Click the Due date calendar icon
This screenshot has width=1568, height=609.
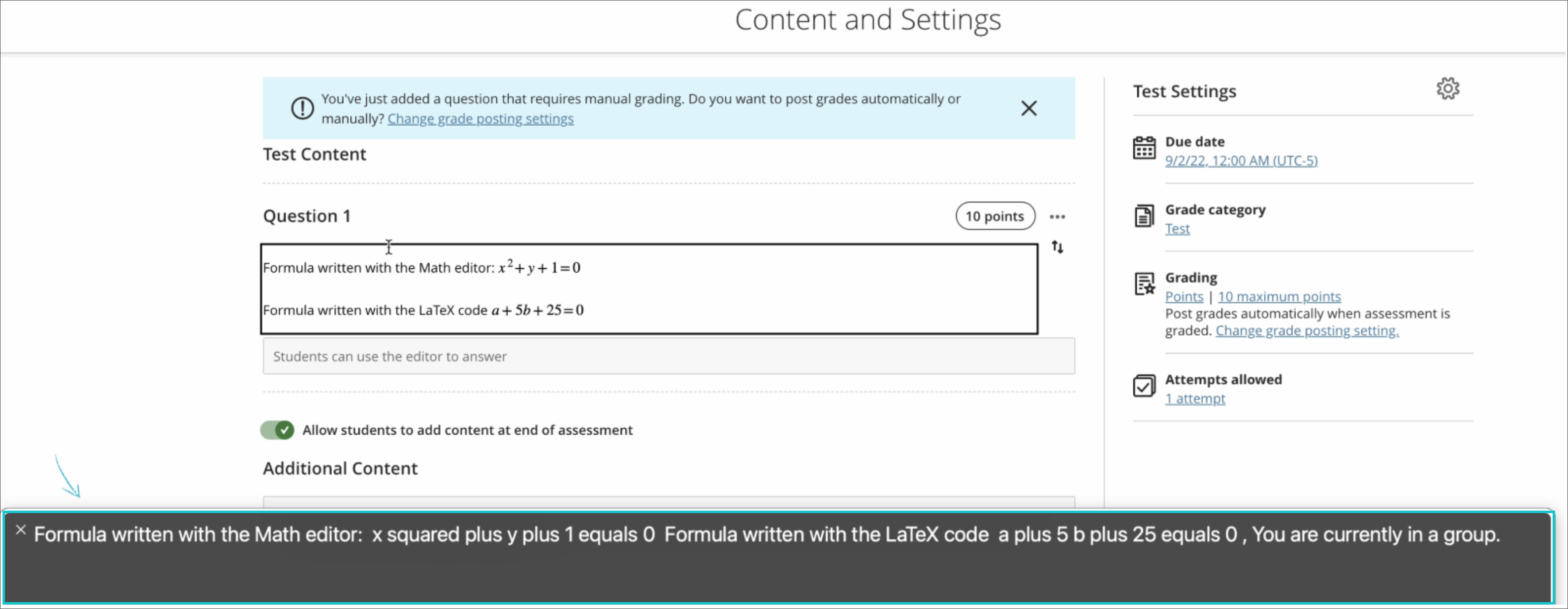1144,148
